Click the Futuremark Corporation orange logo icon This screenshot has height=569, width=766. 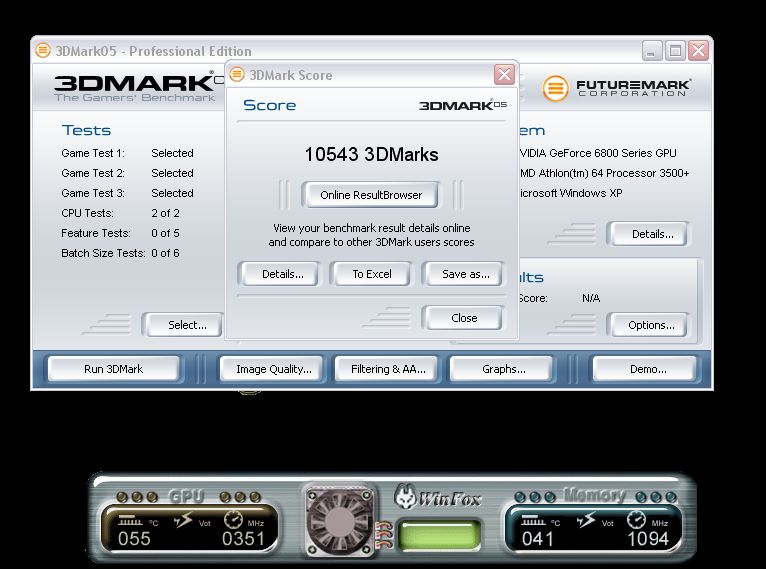pyautogui.click(x=555, y=88)
